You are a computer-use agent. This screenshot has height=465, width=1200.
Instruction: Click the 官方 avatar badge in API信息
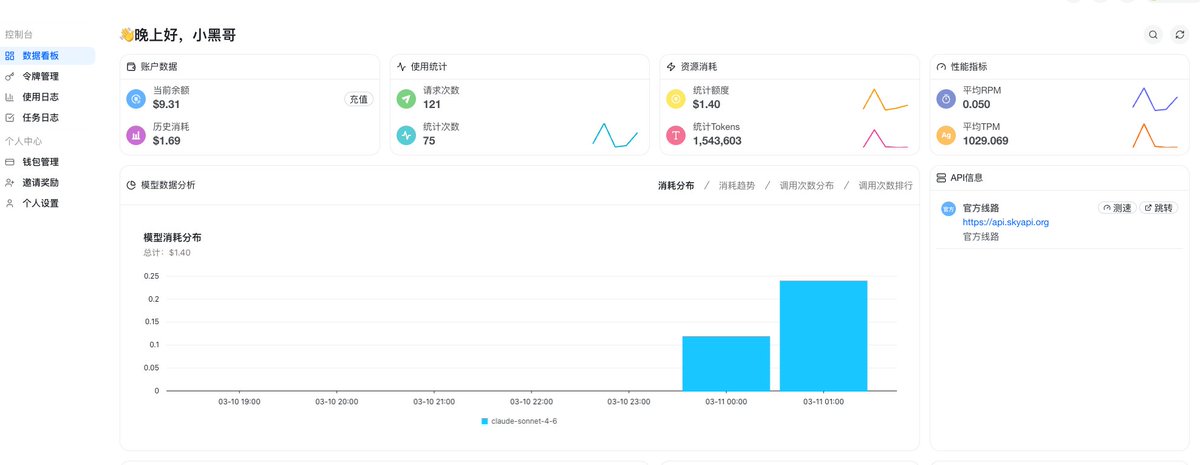click(x=948, y=209)
